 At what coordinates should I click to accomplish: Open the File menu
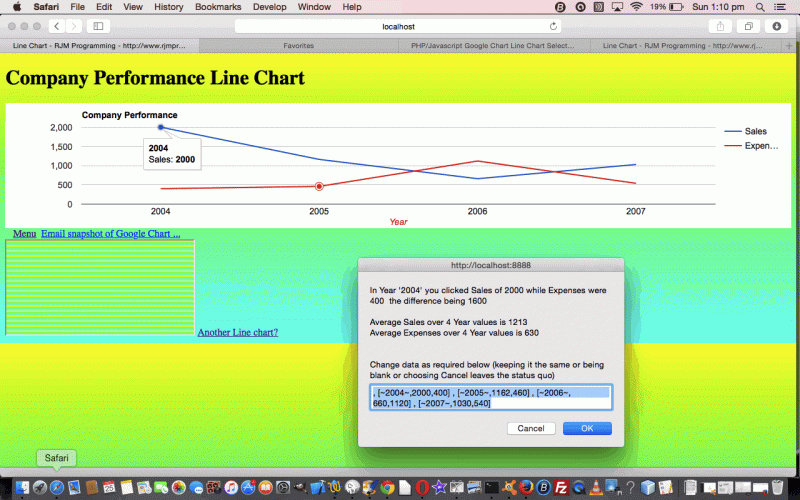[x=78, y=7]
